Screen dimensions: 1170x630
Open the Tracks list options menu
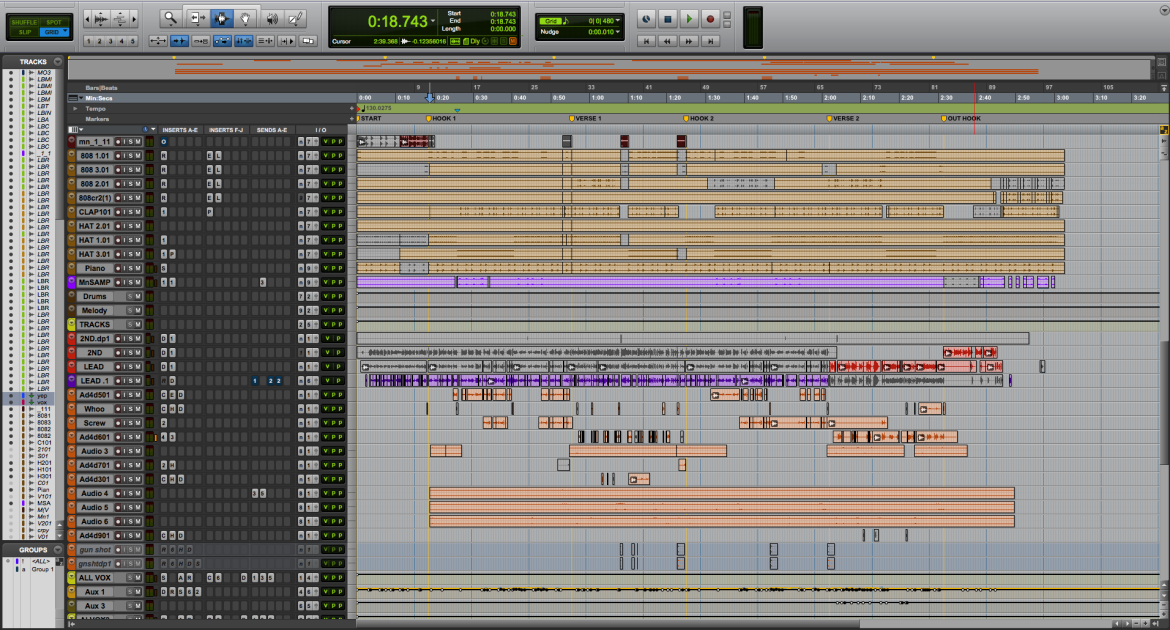(57, 61)
